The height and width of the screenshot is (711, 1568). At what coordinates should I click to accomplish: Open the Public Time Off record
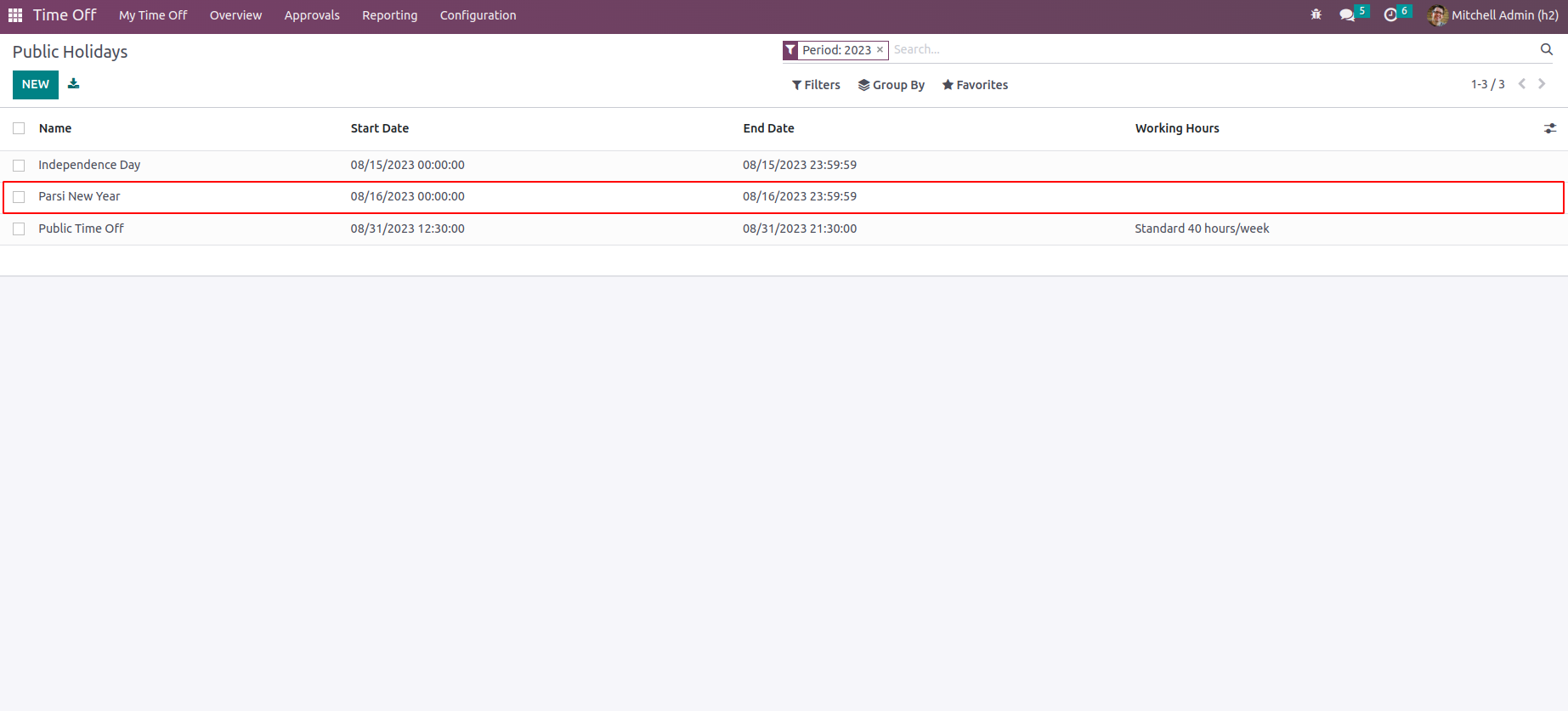[81, 229]
